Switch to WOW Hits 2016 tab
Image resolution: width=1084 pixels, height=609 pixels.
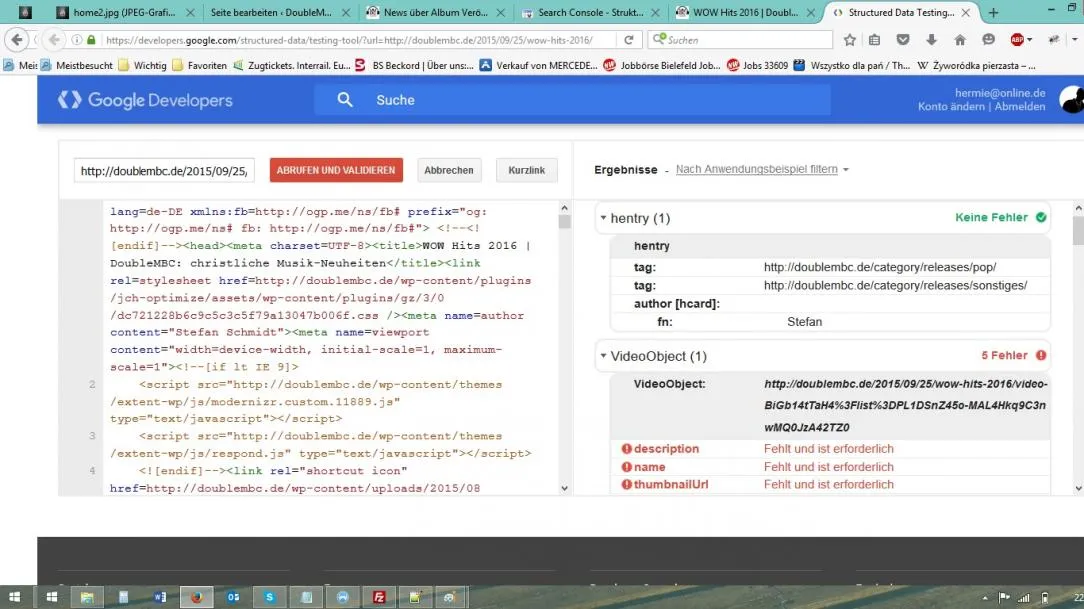(x=745, y=12)
